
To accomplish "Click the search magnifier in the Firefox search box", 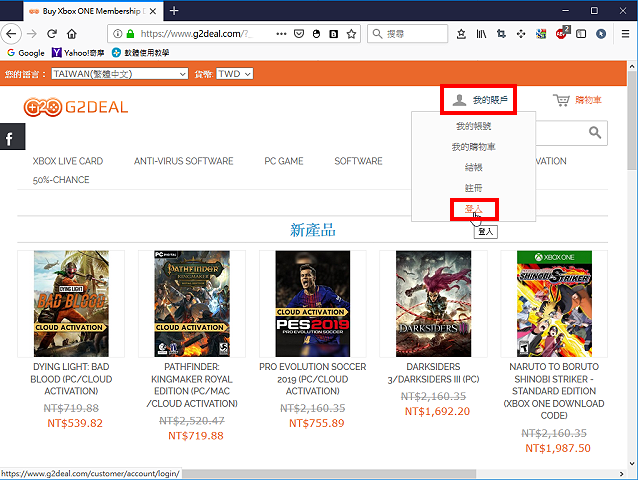I will (x=377, y=34).
